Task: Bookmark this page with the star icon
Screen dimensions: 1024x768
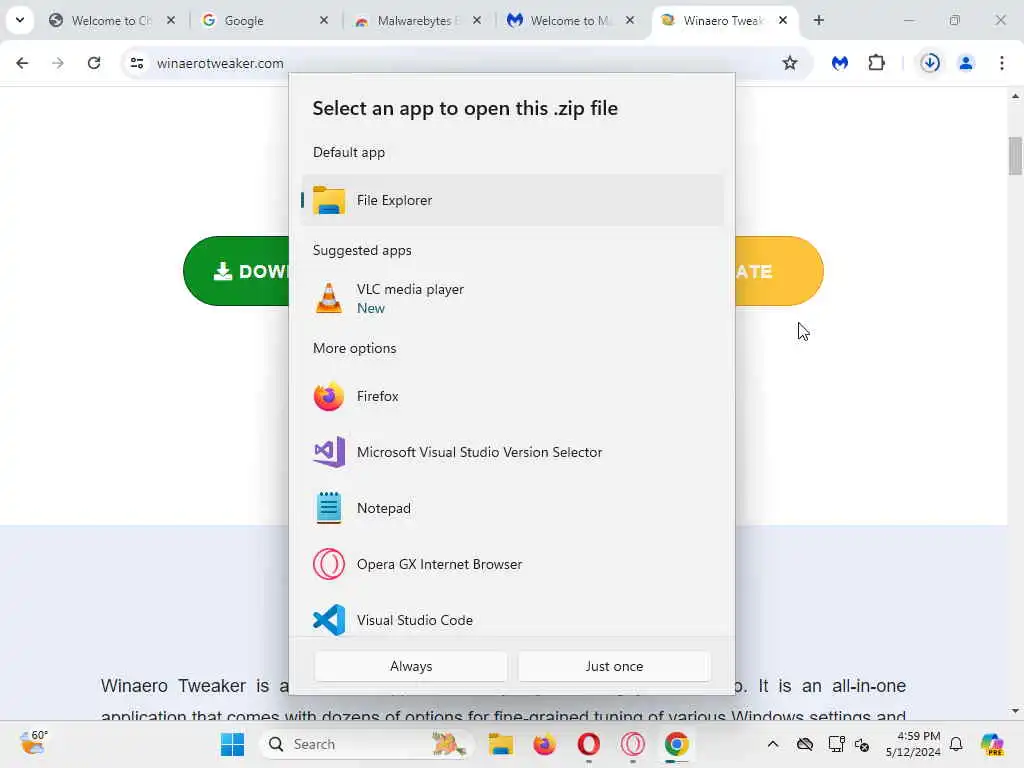Action: pyautogui.click(x=790, y=63)
